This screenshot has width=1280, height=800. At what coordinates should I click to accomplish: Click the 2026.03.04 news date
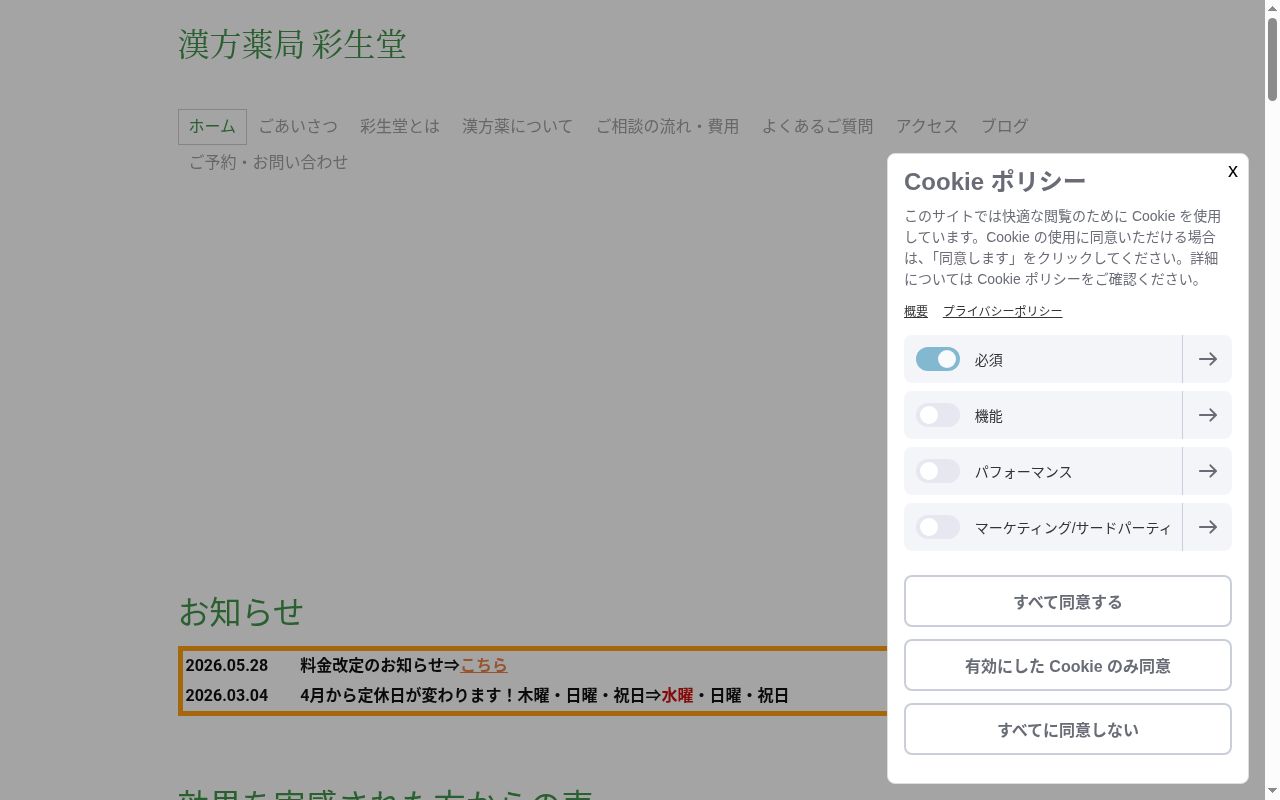(227, 695)
